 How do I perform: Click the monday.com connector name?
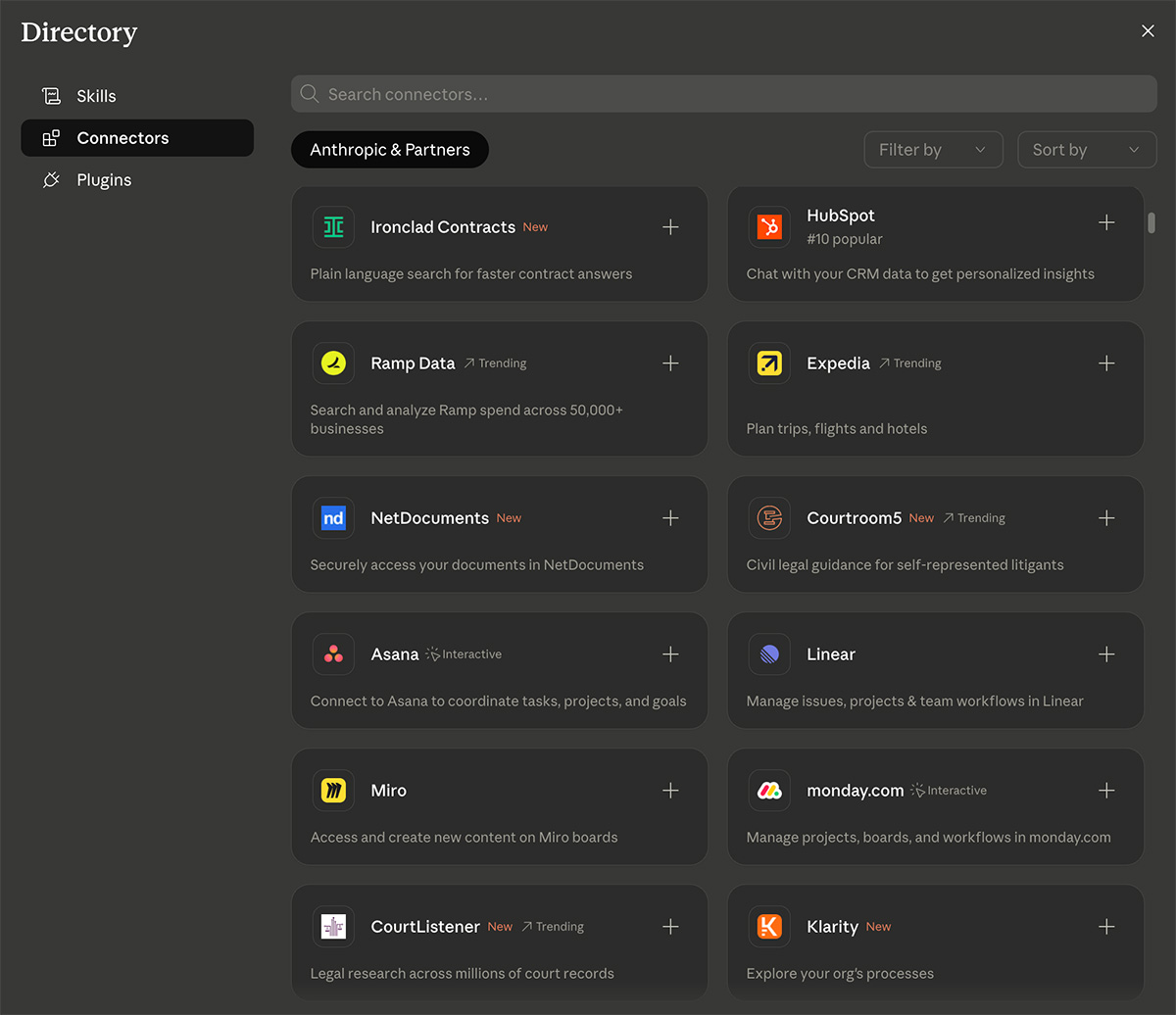pyautogui.click(x=856, y=790)
